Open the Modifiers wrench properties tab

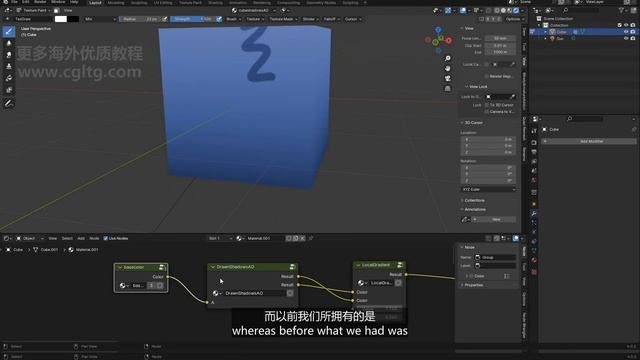point(534,213)
